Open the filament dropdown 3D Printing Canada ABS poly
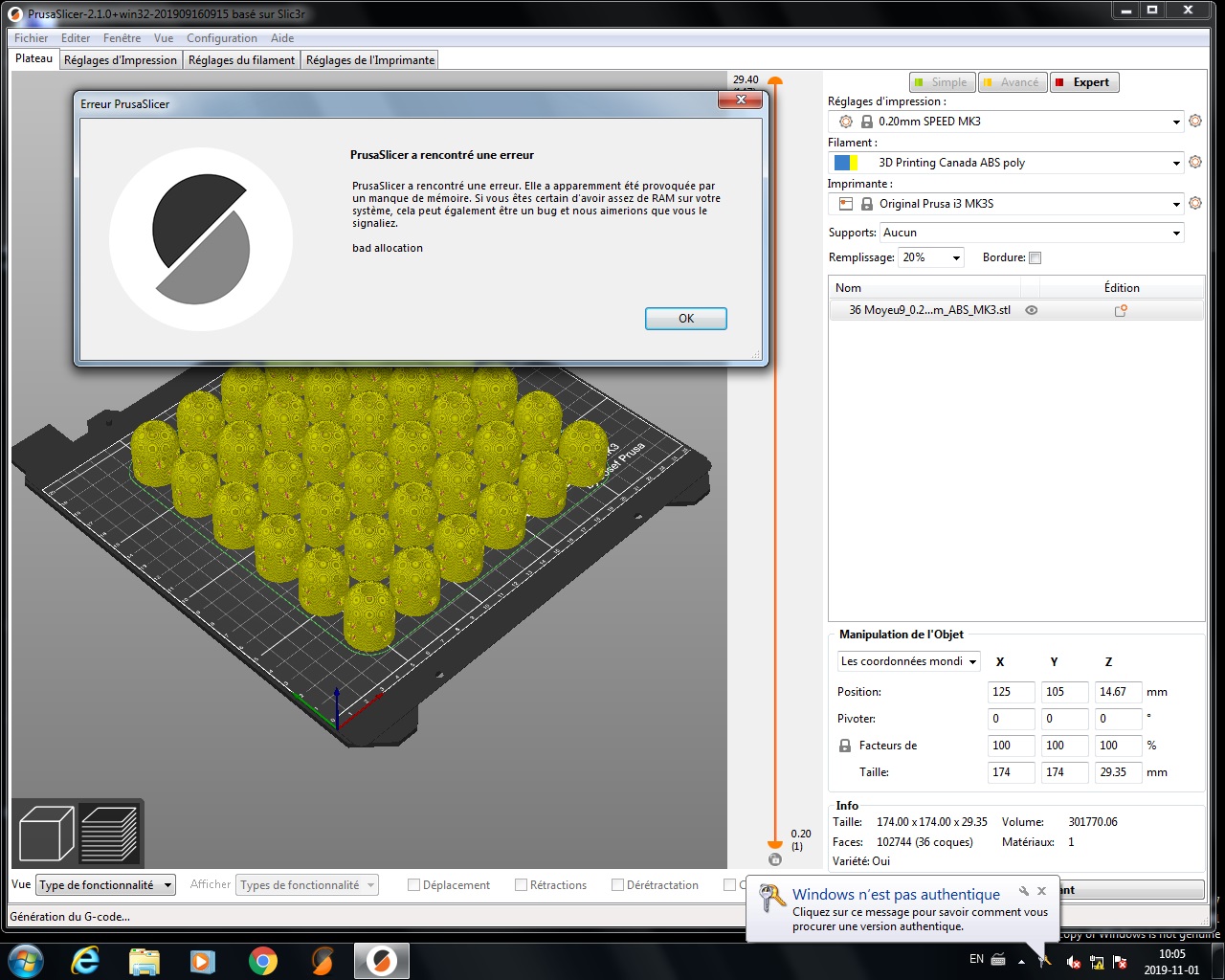Viewport: 1225px width, 980px height. 1006,163
